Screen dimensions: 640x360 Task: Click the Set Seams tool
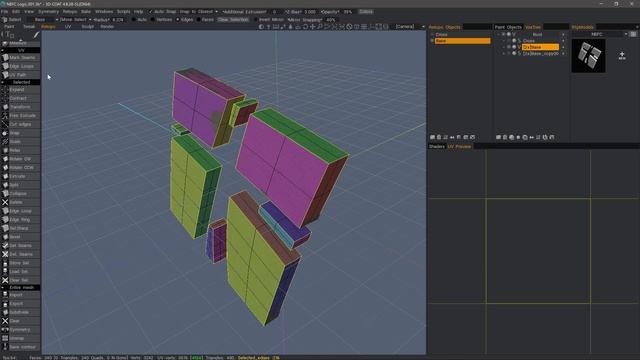pos(20,245)
